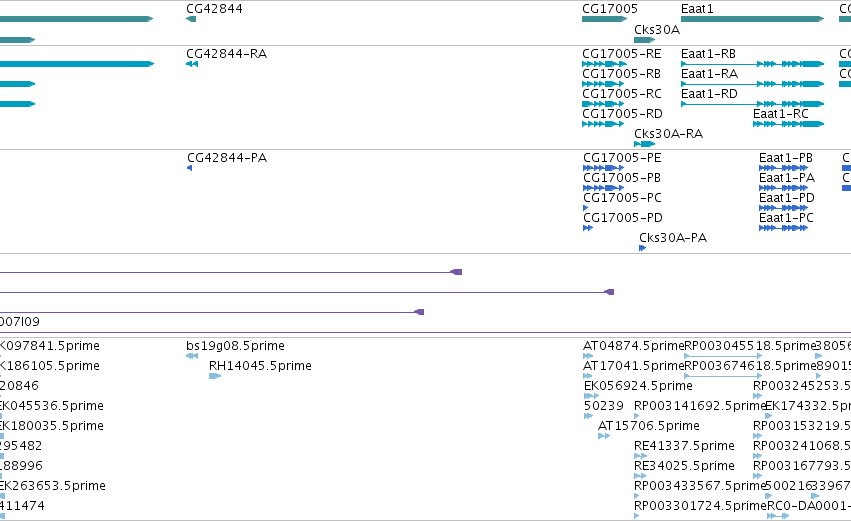Select EST RE41337.5prime
This screenshot has width=851, height=521.
coord(684,446)
